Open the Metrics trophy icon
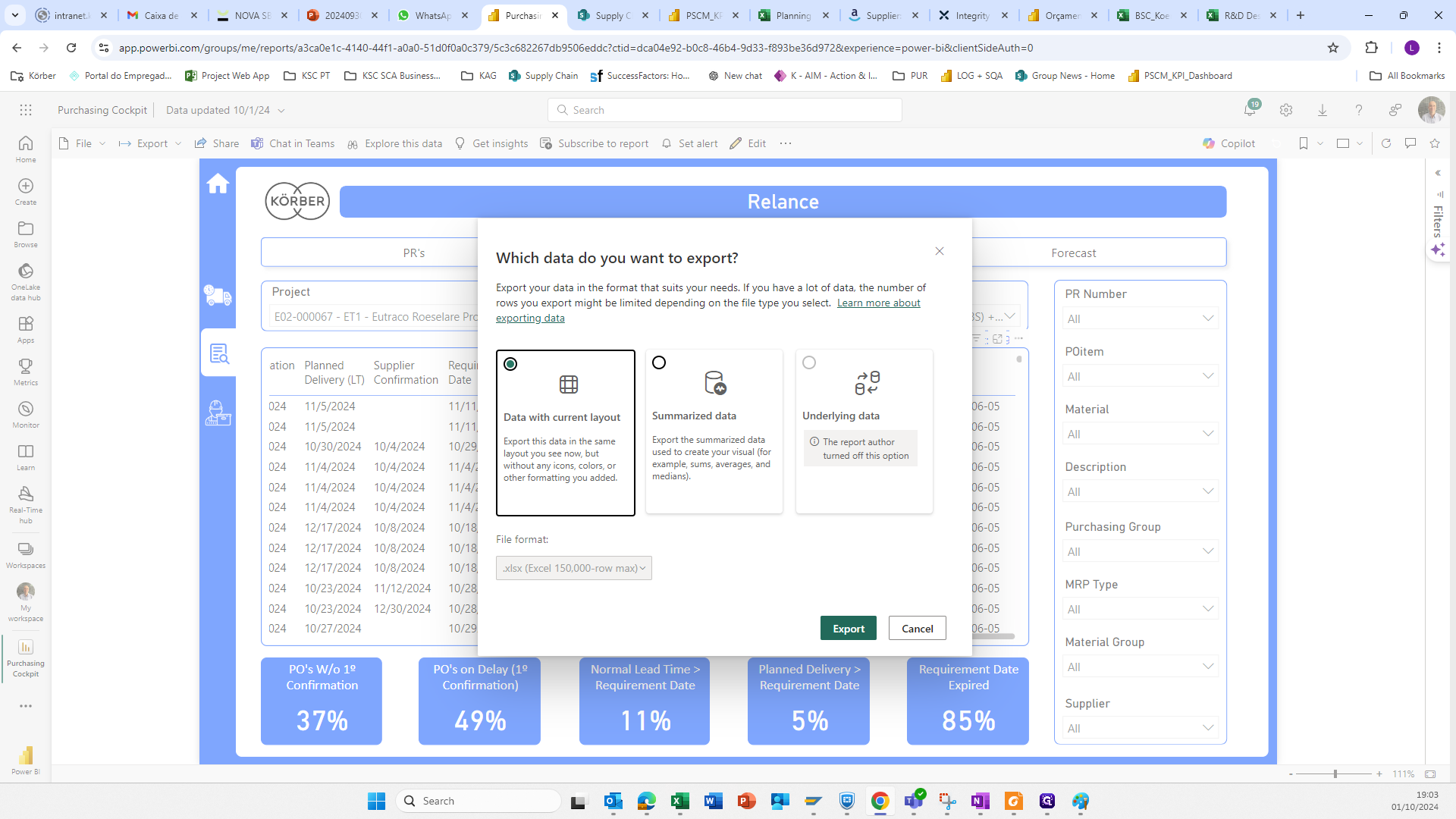Viewport: 1456px width, 819px height. (x=26, y=372)
